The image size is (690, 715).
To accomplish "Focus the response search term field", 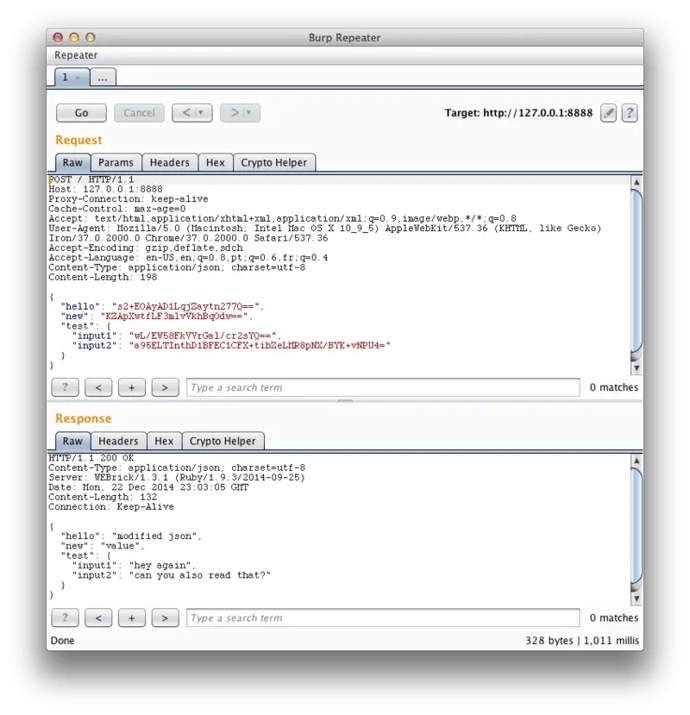I will click(382, 618).
